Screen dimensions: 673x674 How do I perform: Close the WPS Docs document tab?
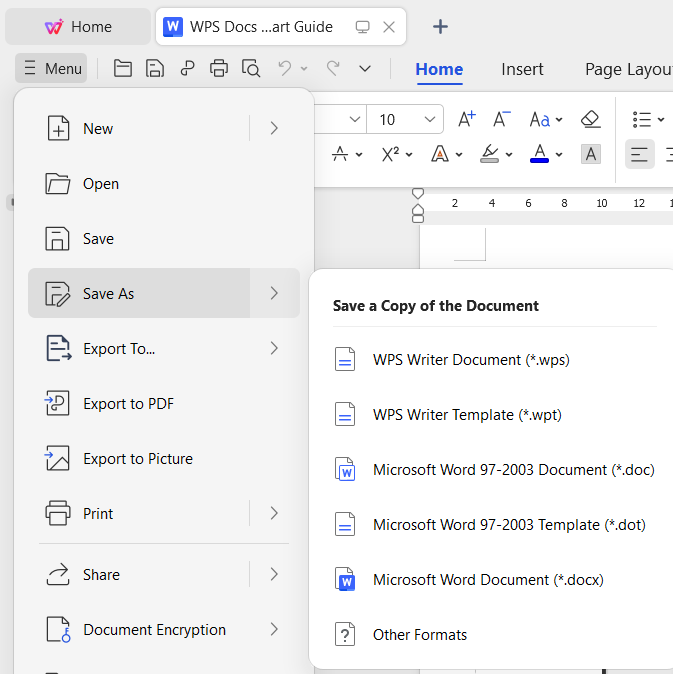tap(389, 27)
